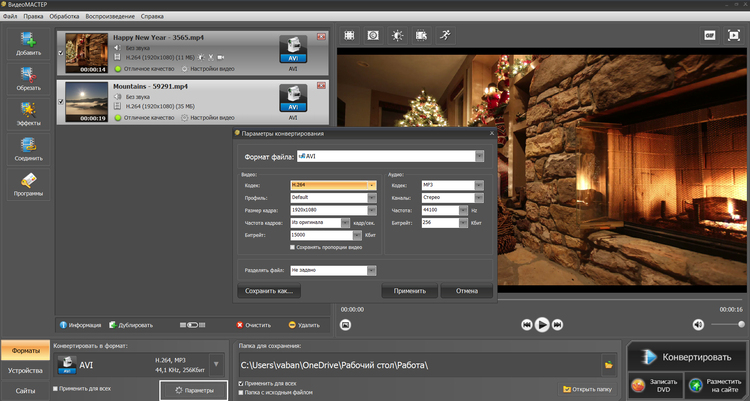Viewport: 750px width, 401px height.
Task: Skip to next frame in player
Action: coord(557,325)
